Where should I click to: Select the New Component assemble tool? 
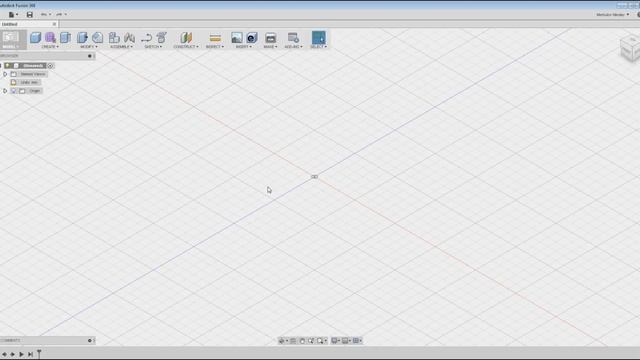click(114, 38)
